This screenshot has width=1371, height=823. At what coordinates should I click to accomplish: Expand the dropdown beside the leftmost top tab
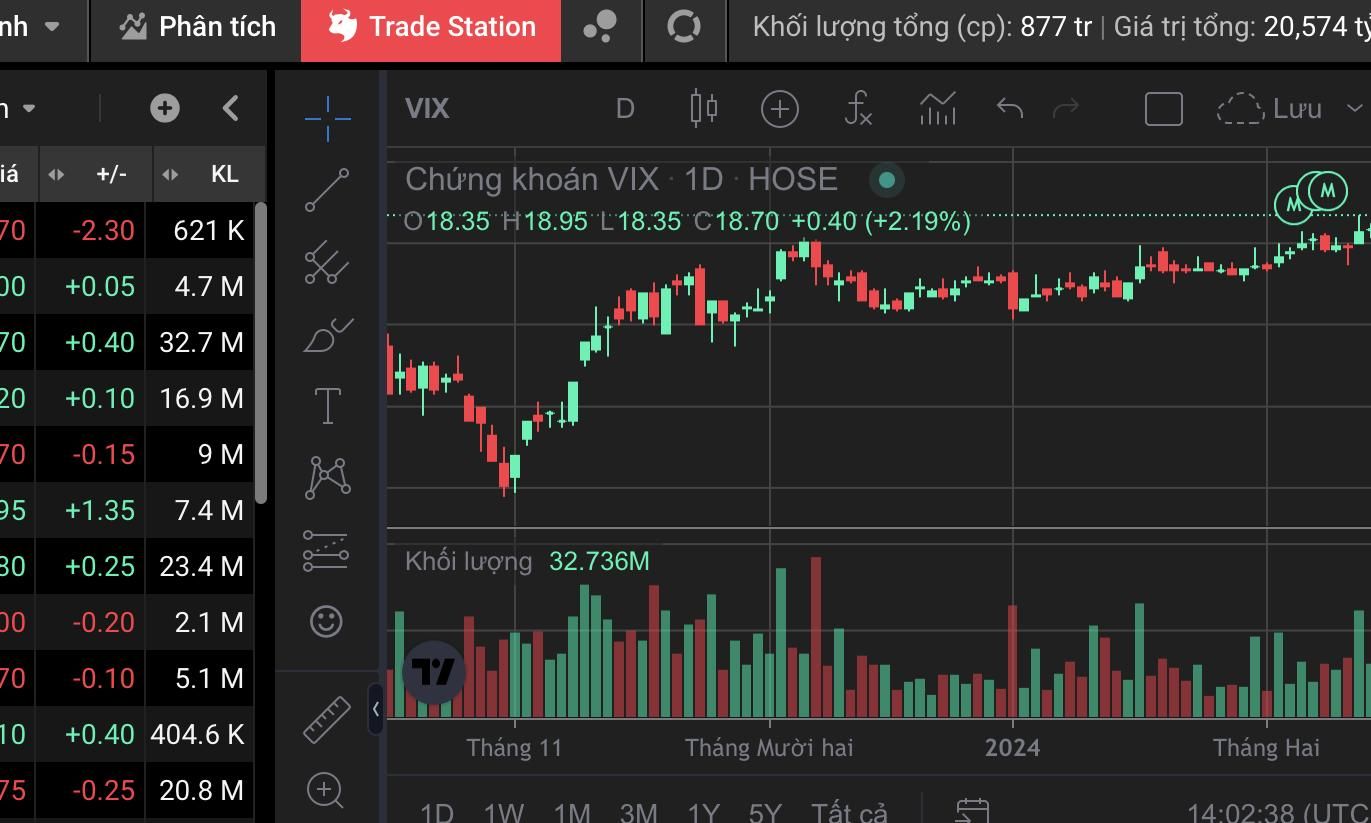53,27
